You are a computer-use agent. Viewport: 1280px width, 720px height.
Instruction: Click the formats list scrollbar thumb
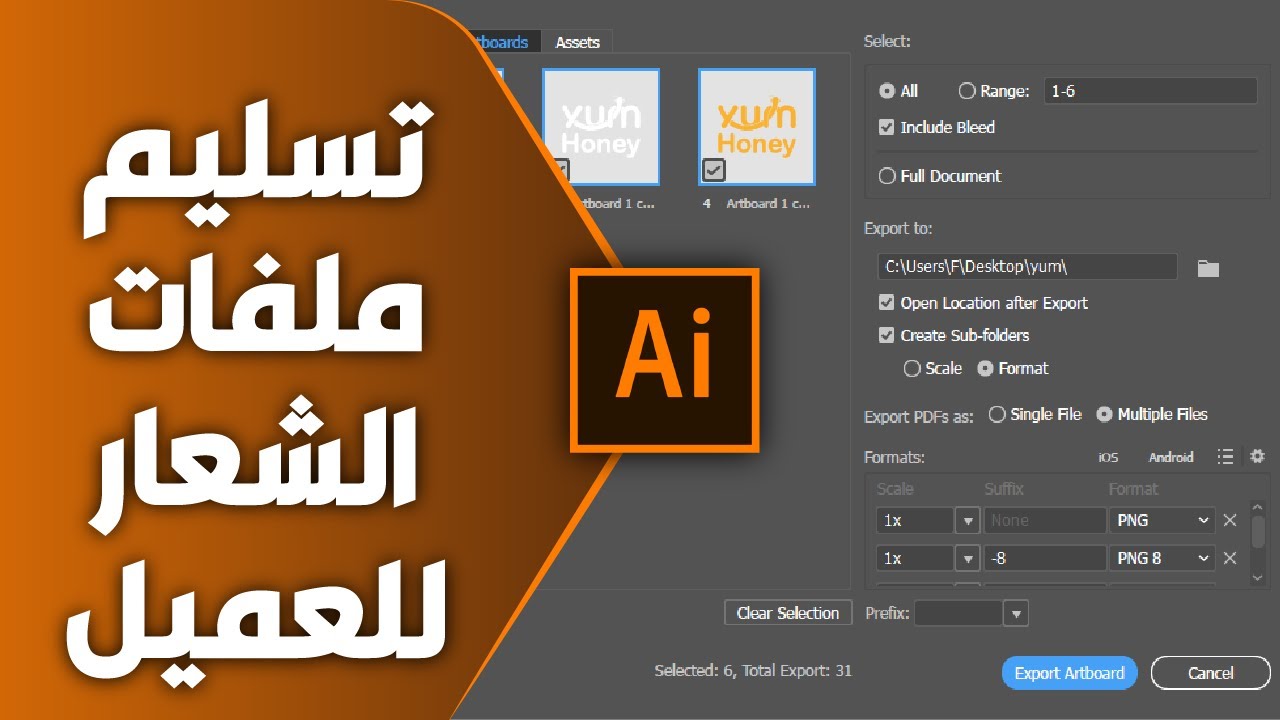coord(1258,532)
